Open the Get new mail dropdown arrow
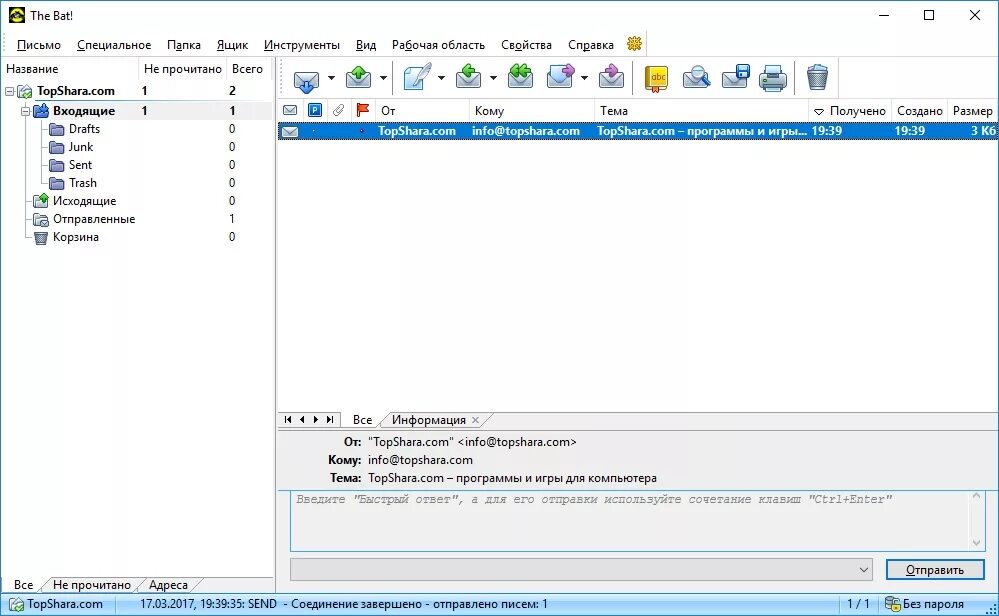This screenshot has height=616, width=999. pos(331,78)
